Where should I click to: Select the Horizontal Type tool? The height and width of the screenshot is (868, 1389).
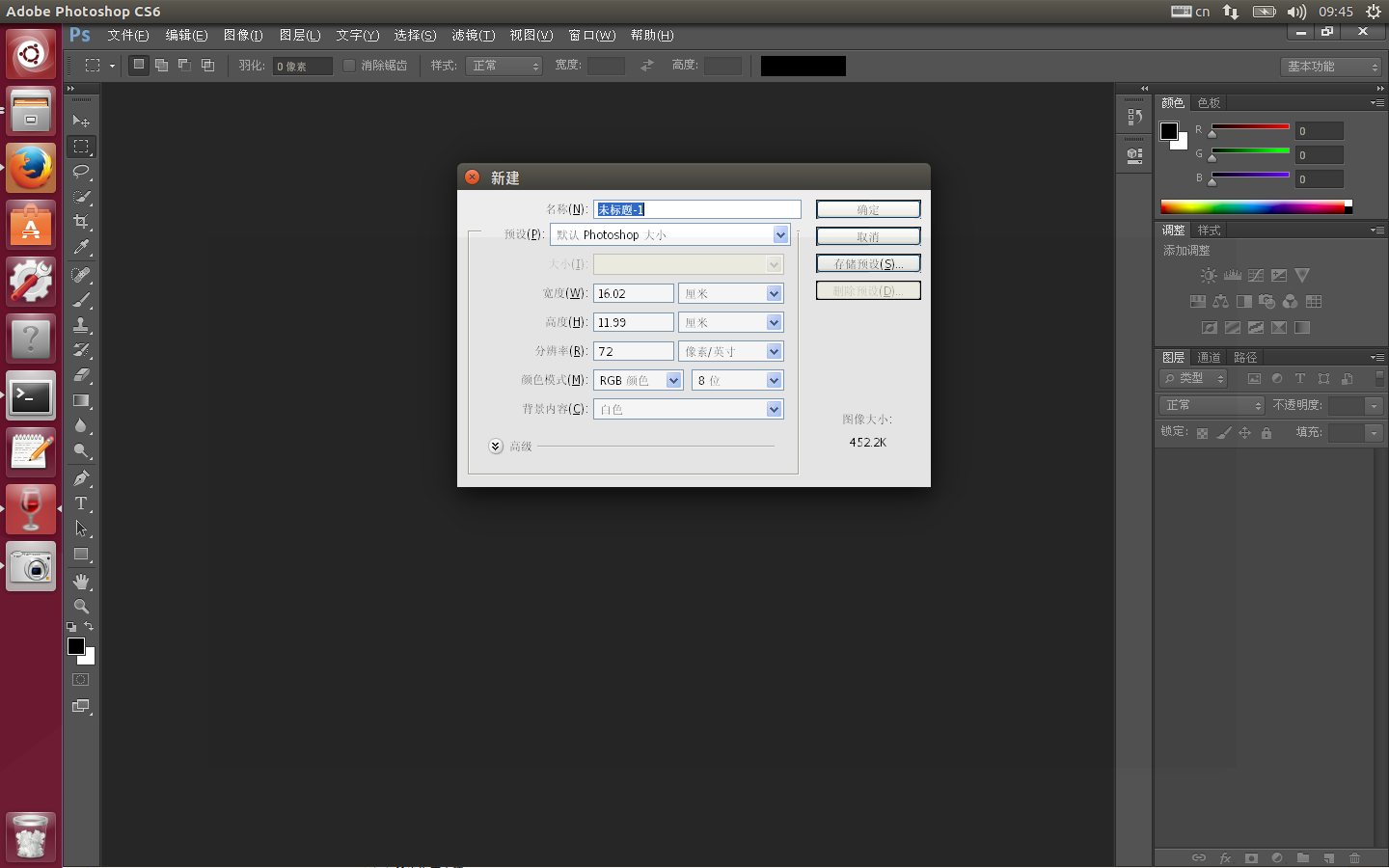[x=81, y=503]
